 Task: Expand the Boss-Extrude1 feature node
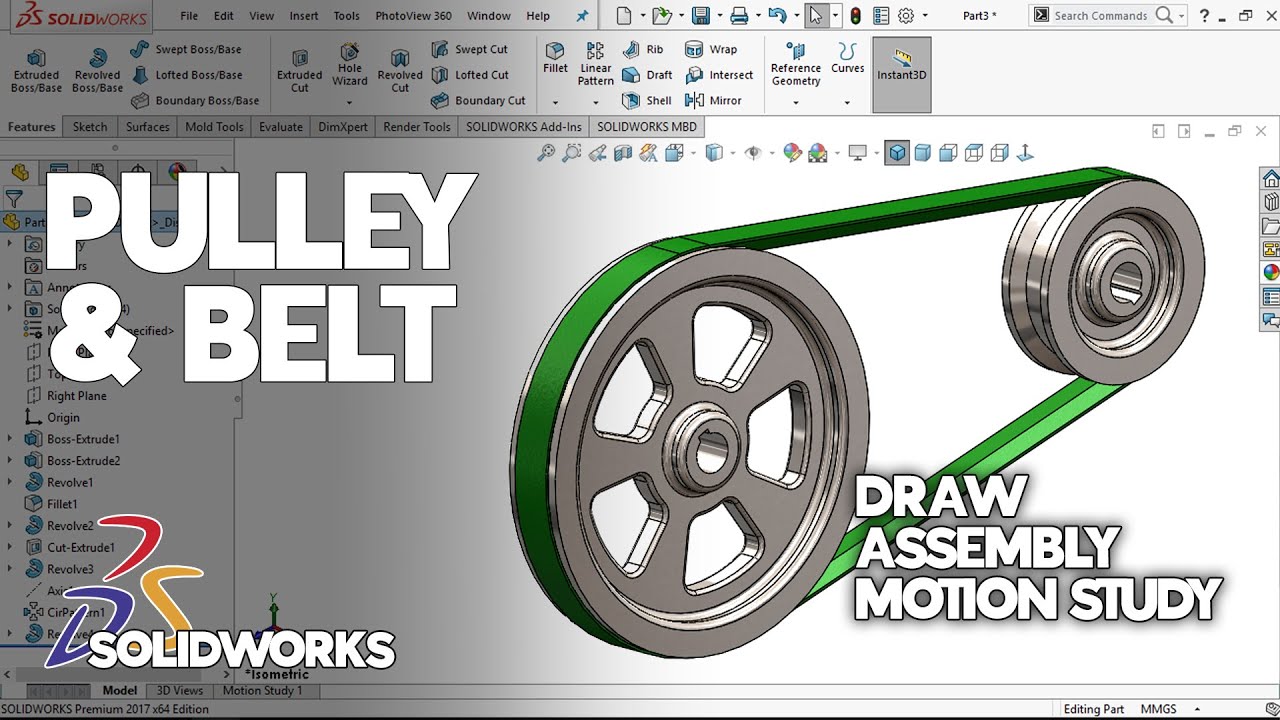[10, 439]
